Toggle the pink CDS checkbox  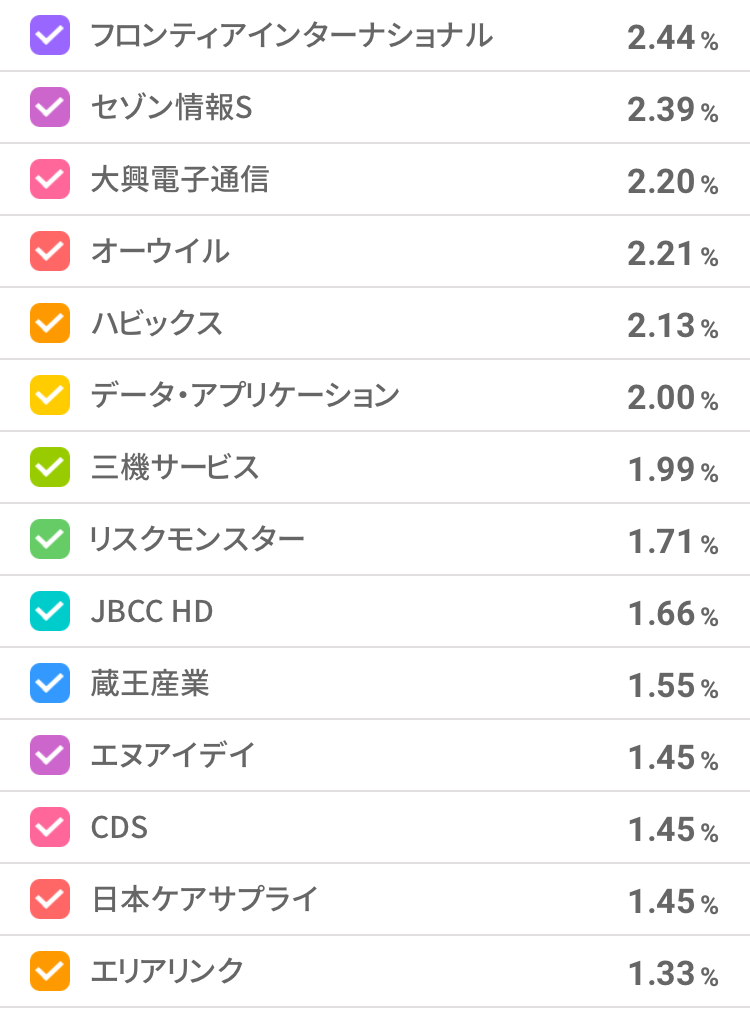pyautogui.click(x=50, y=828)
